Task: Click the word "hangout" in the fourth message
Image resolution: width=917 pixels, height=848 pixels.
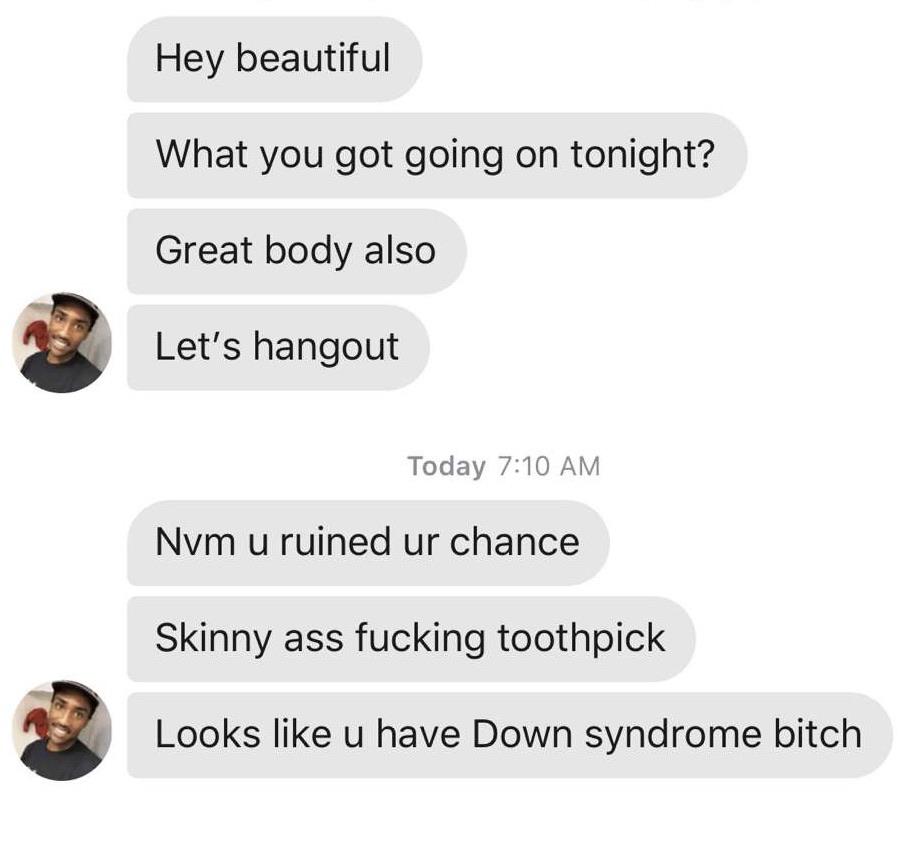Action: (326, 347)
